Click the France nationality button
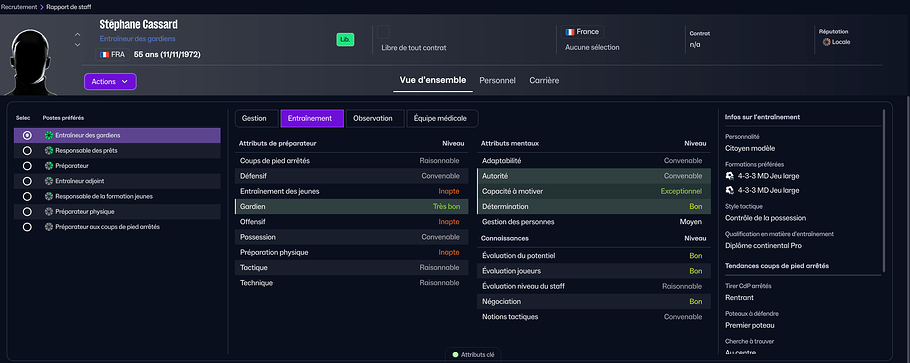Image resolution: width=910 pixels, height=363 pixels. (582, 32)
